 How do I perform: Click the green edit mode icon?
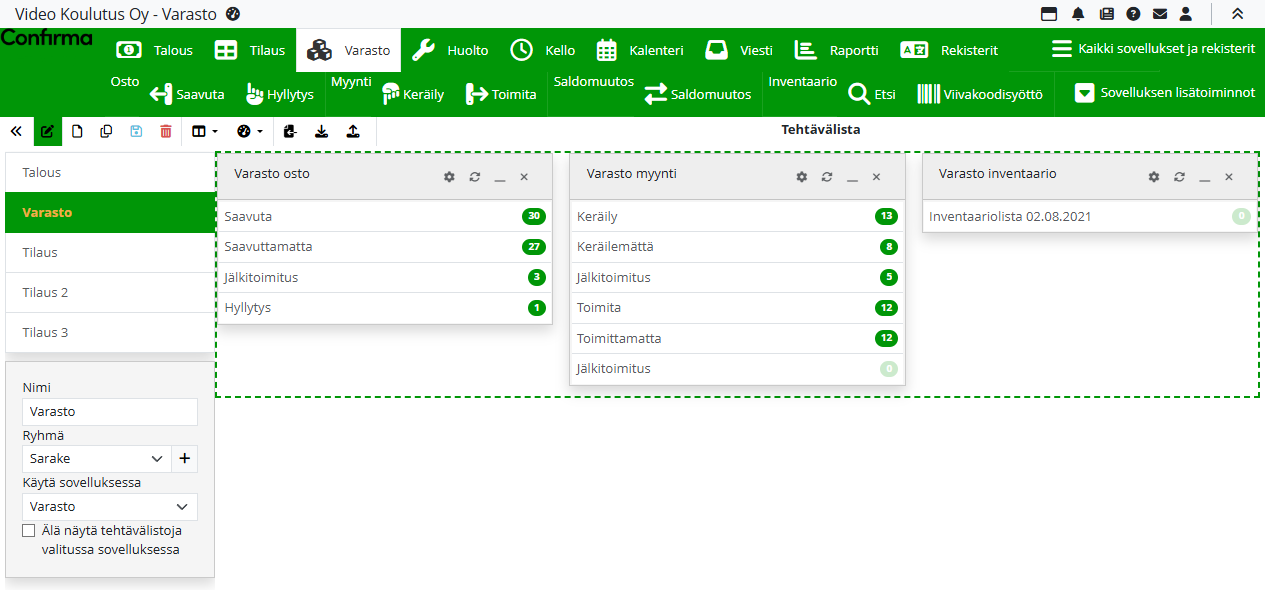47,131
